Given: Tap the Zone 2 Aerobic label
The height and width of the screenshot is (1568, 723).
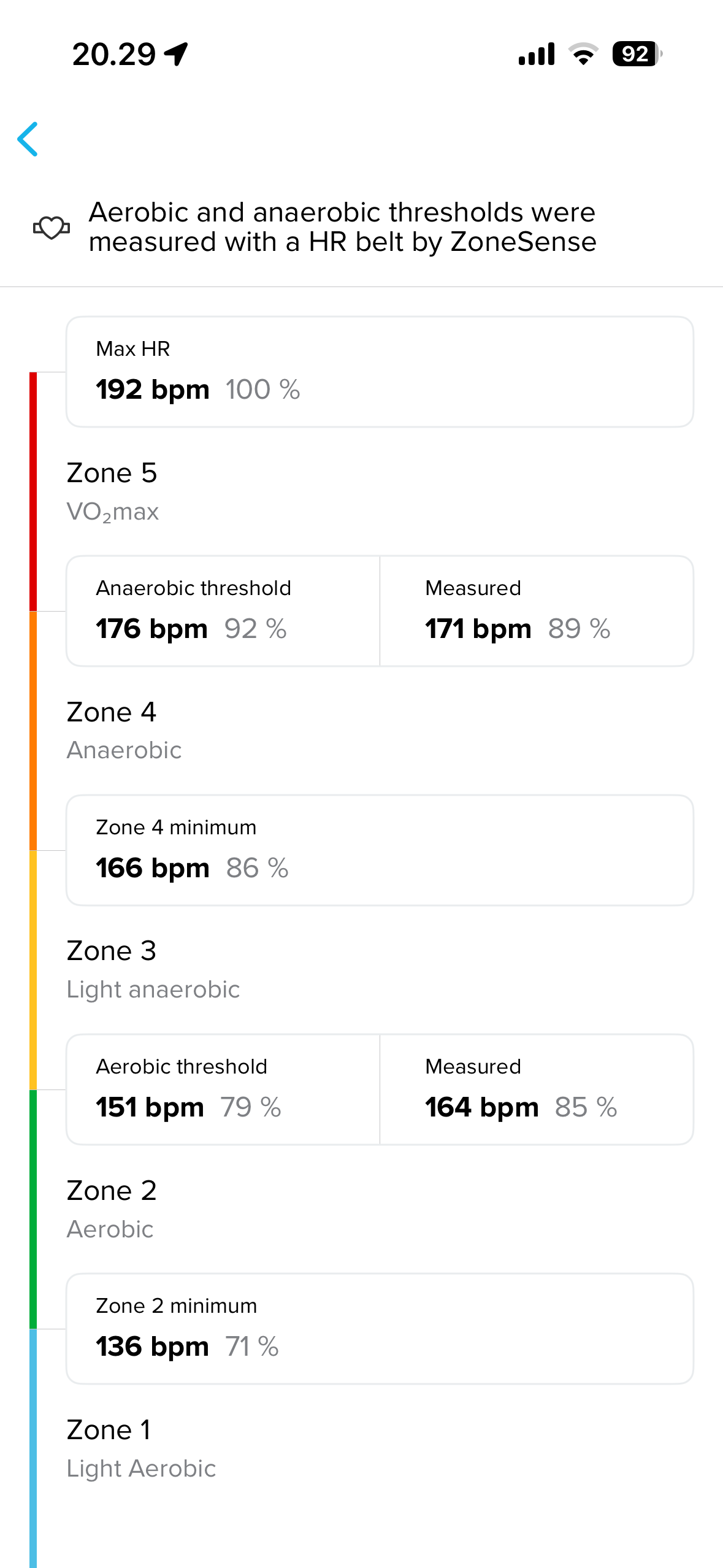Looking at the screenshot, I should pos(112,1209).
